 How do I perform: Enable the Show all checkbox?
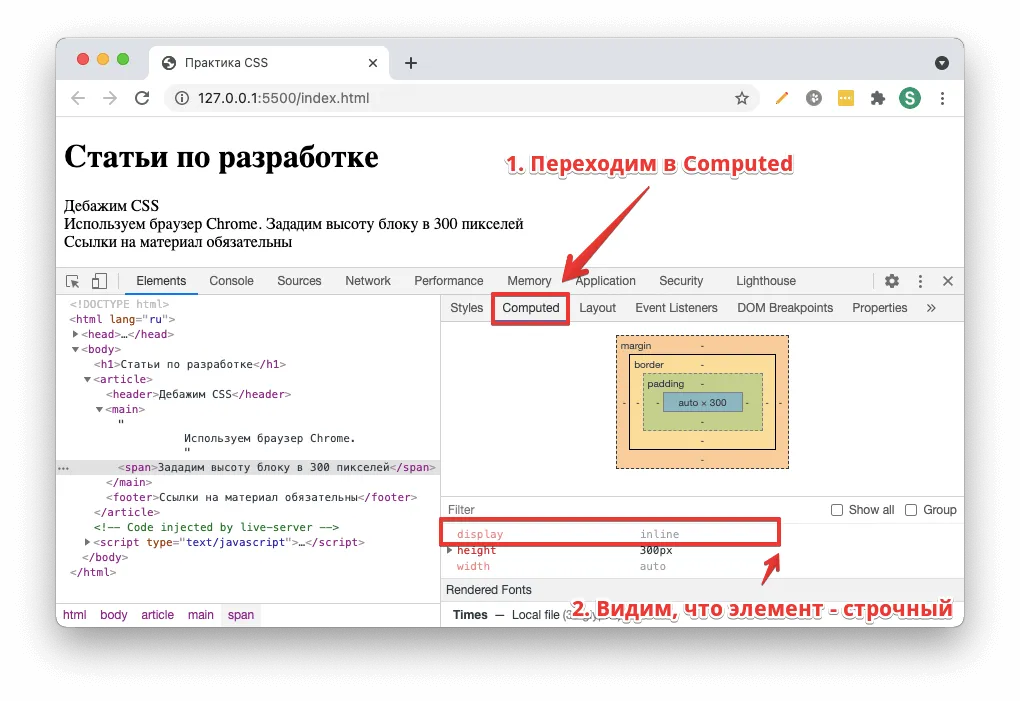pyautogui.click(x=837, y=510)
